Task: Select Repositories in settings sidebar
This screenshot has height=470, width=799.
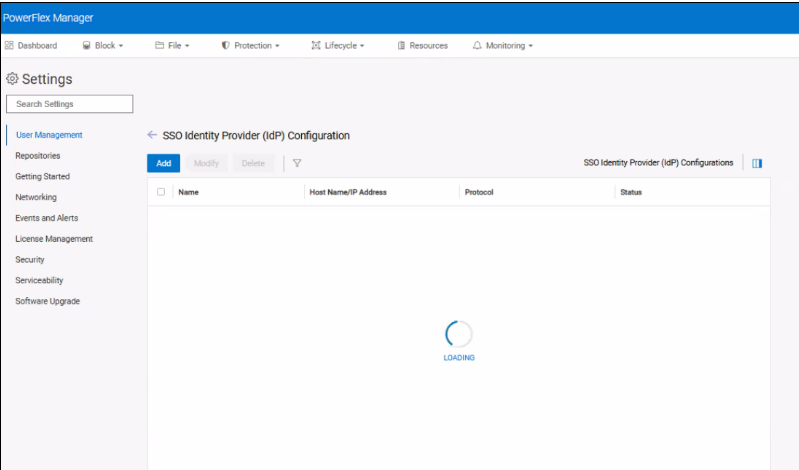Action: (38, 155)
